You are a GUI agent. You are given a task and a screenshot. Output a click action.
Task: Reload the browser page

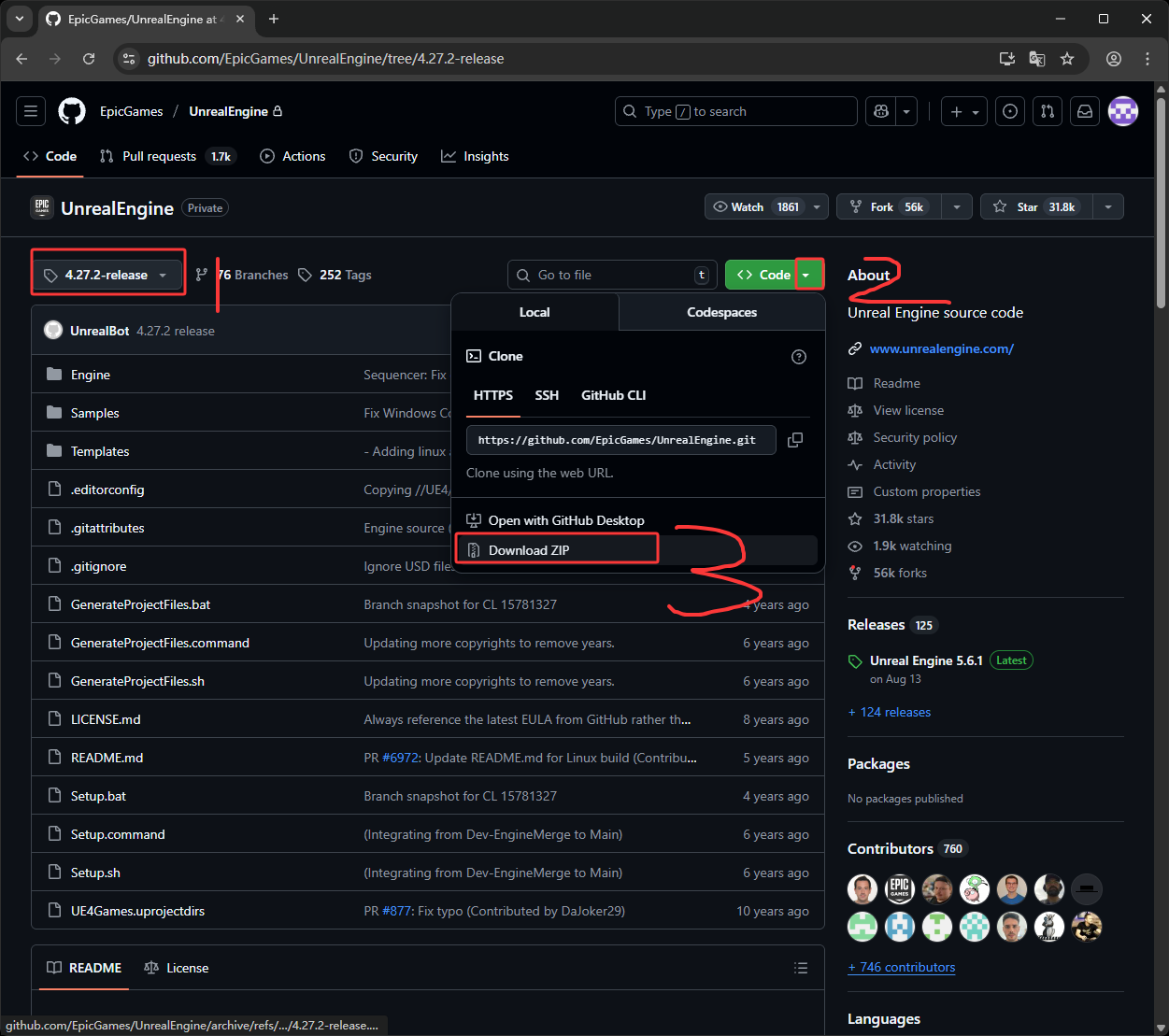point(89,59)
